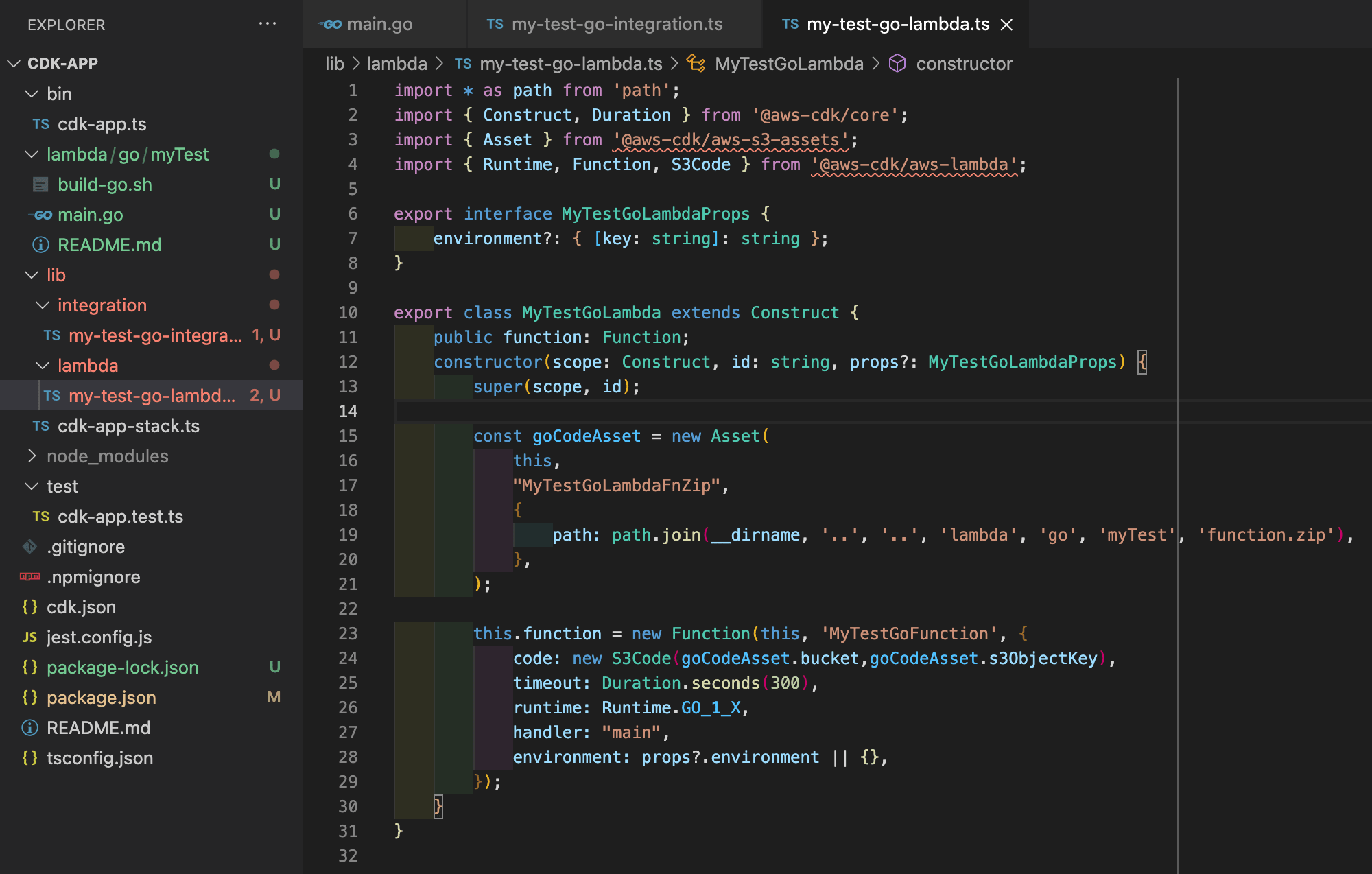
Task: Click the lambda breadcrumb segment
Action: 397,64
